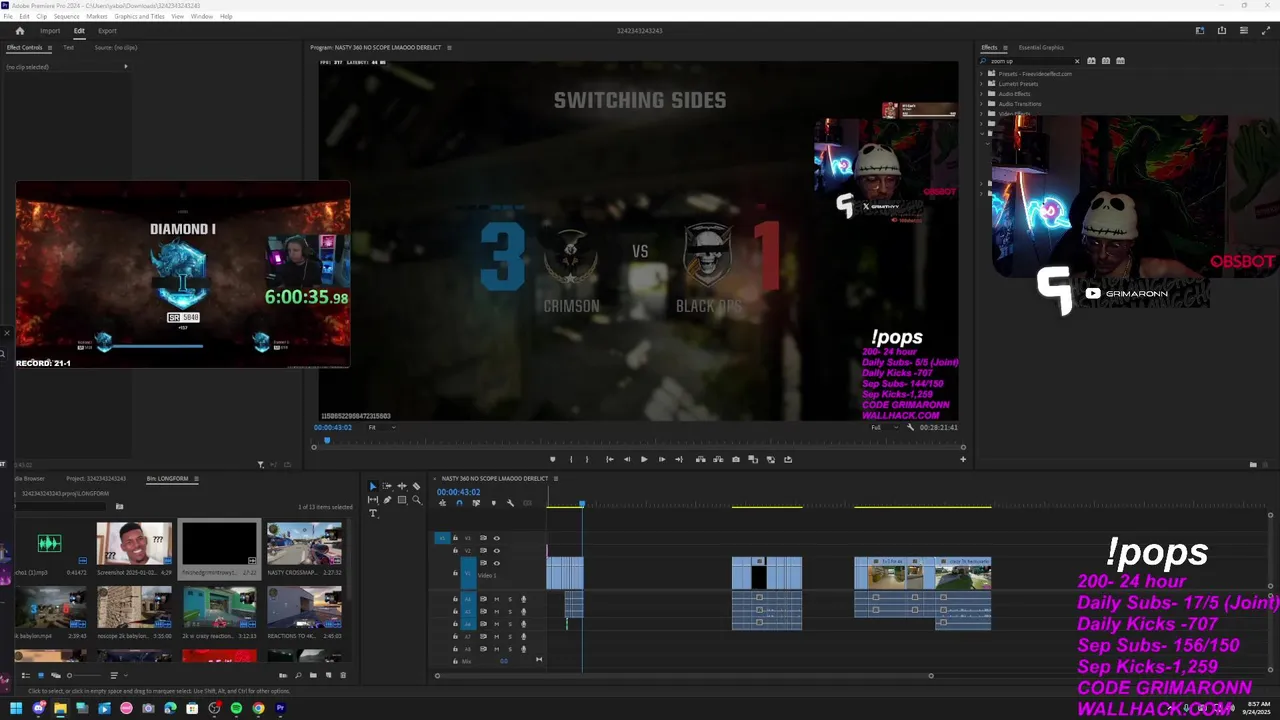Enable voice-over record on track A6
The image size is (1280, 720).
click(523, 624)
